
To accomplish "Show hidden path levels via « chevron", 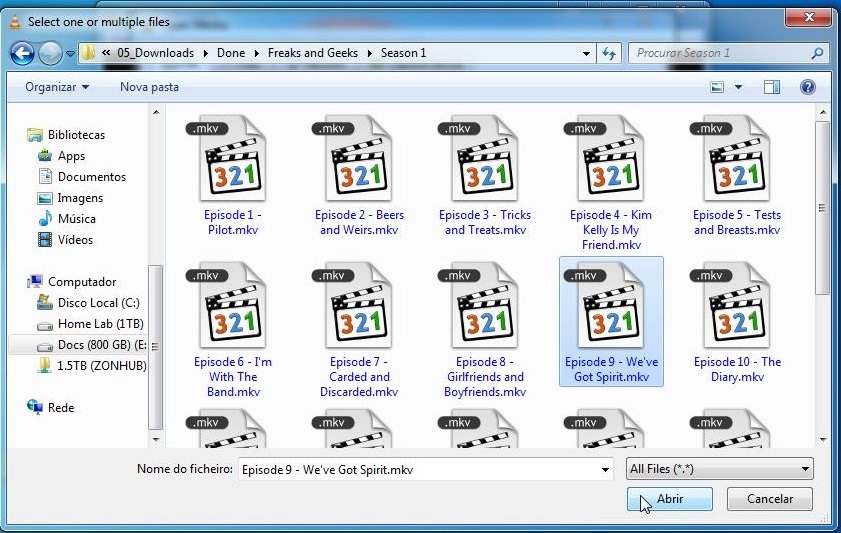I will click(x=106, y=53).
